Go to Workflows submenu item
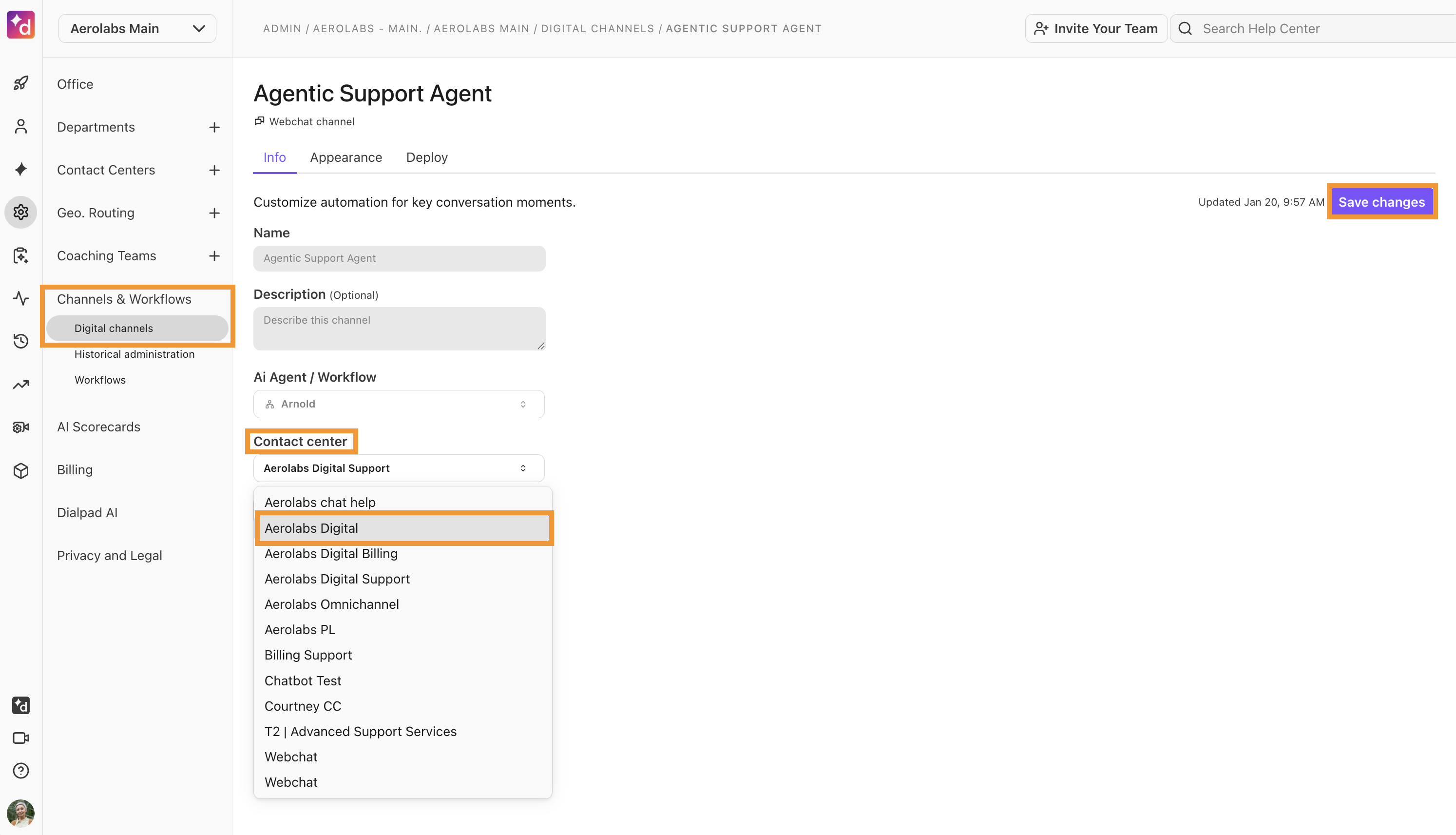This screenshot has width=1456, height=835. pyautogui.click(x=100, y=380)
